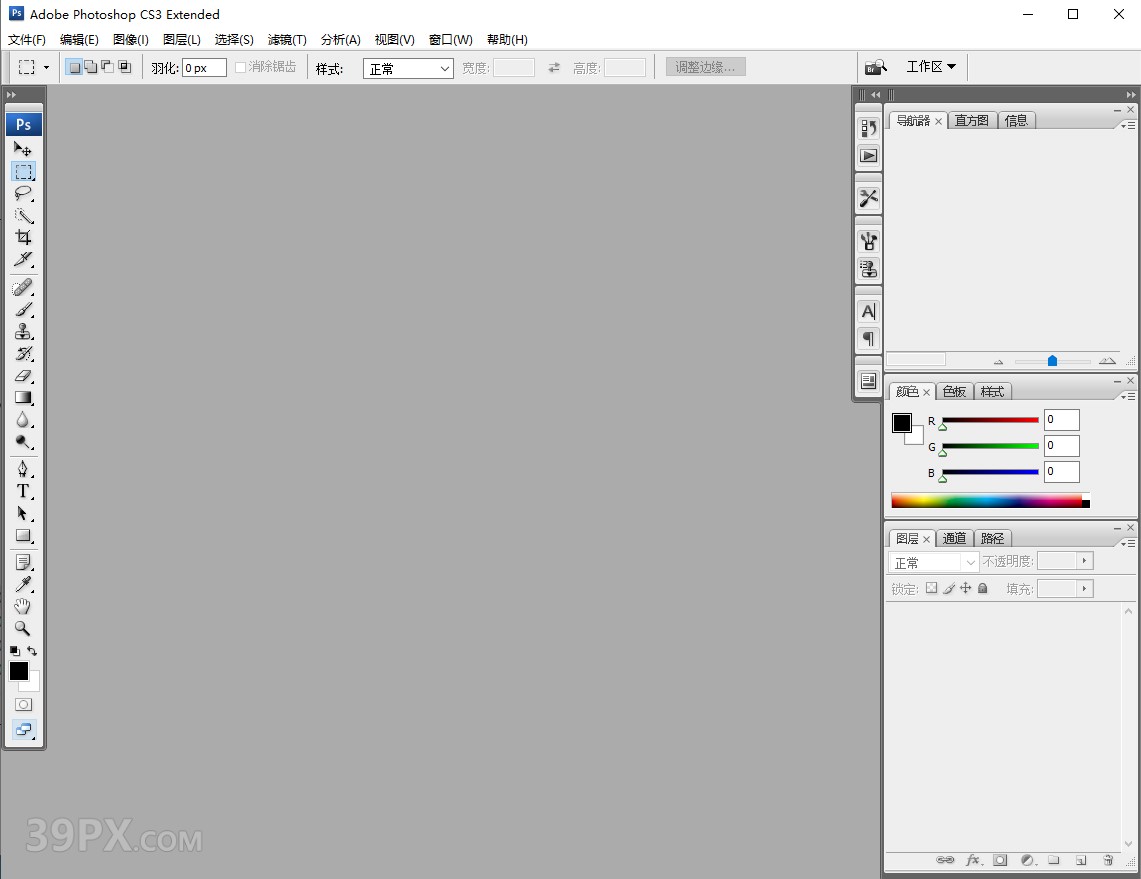Select the Horizontal Type tool

click(24, 491)
